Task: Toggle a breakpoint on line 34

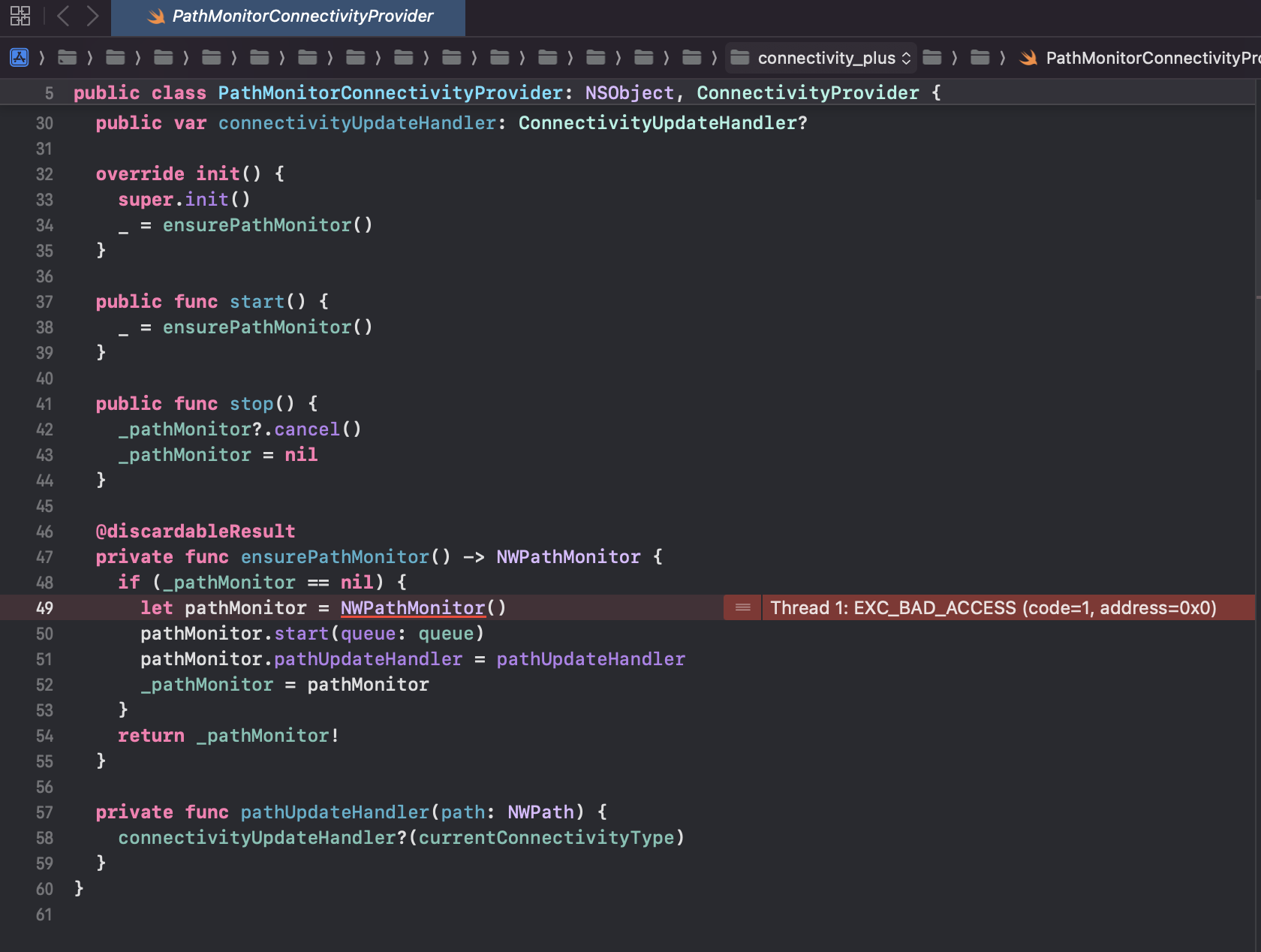Action: click(x=44, y=225)
